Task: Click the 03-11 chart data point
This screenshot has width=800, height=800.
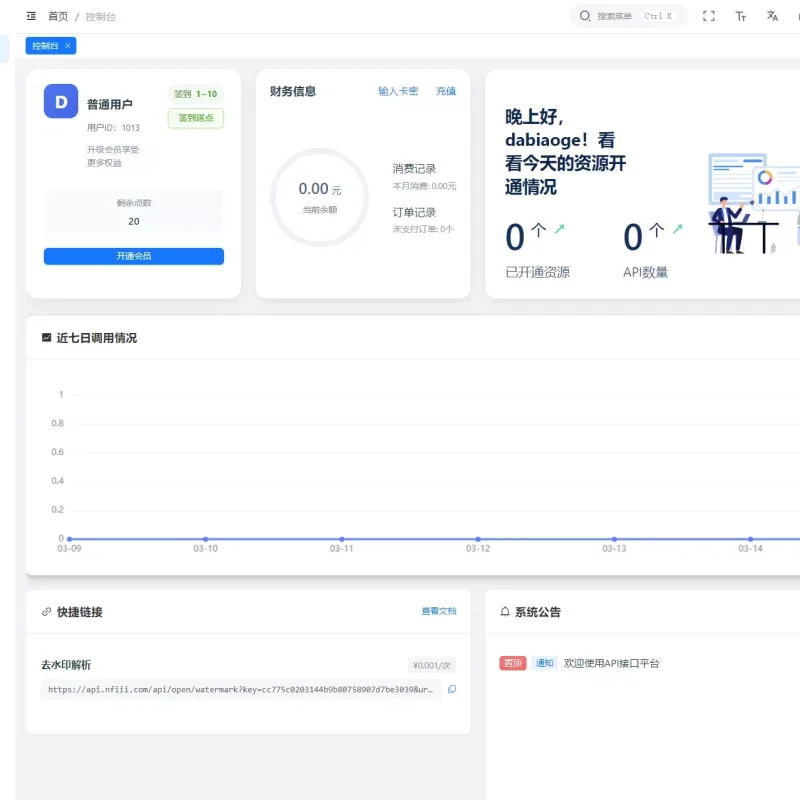Action: click(x=342, y=539)
